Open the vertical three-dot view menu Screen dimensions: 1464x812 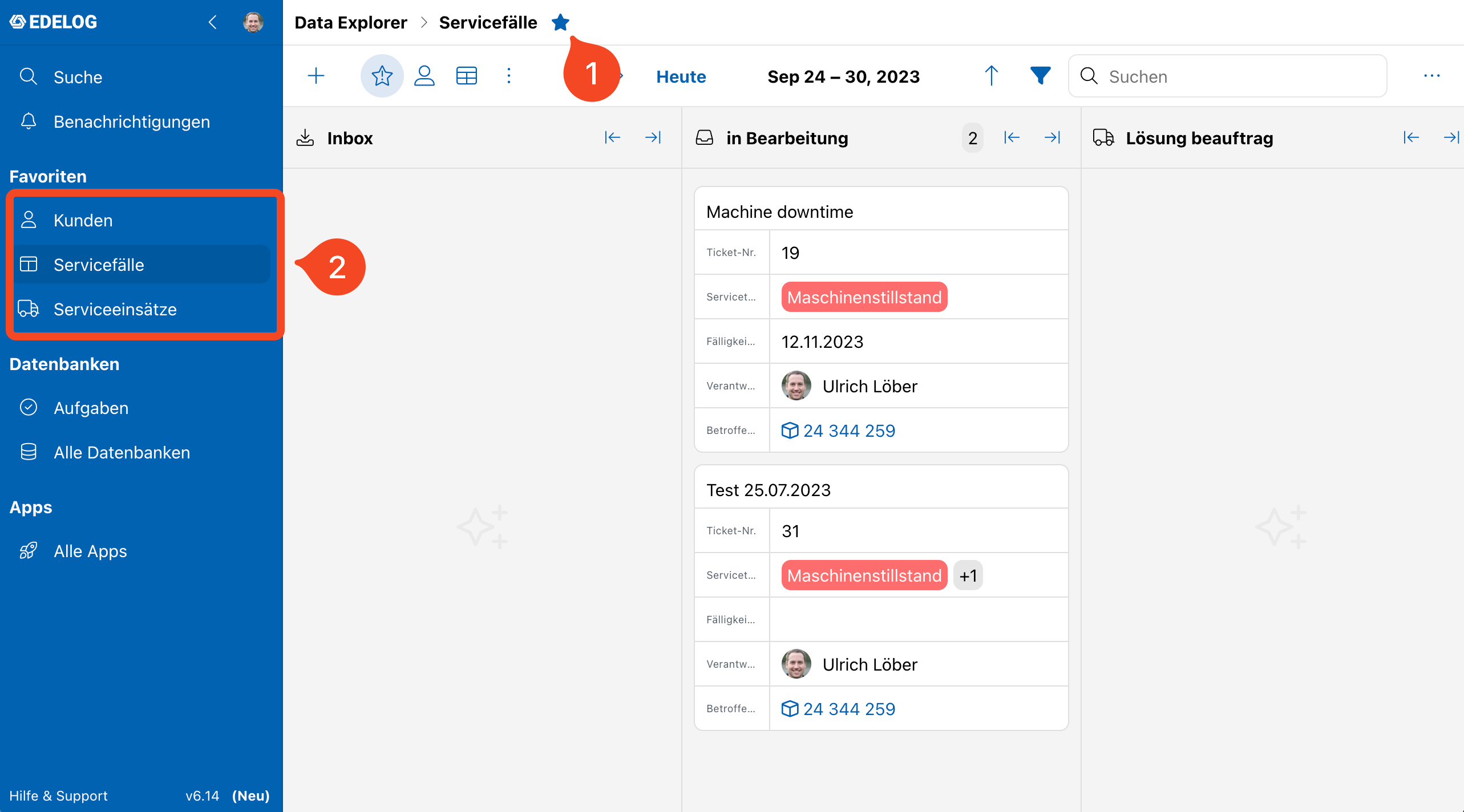coord(508,76)
